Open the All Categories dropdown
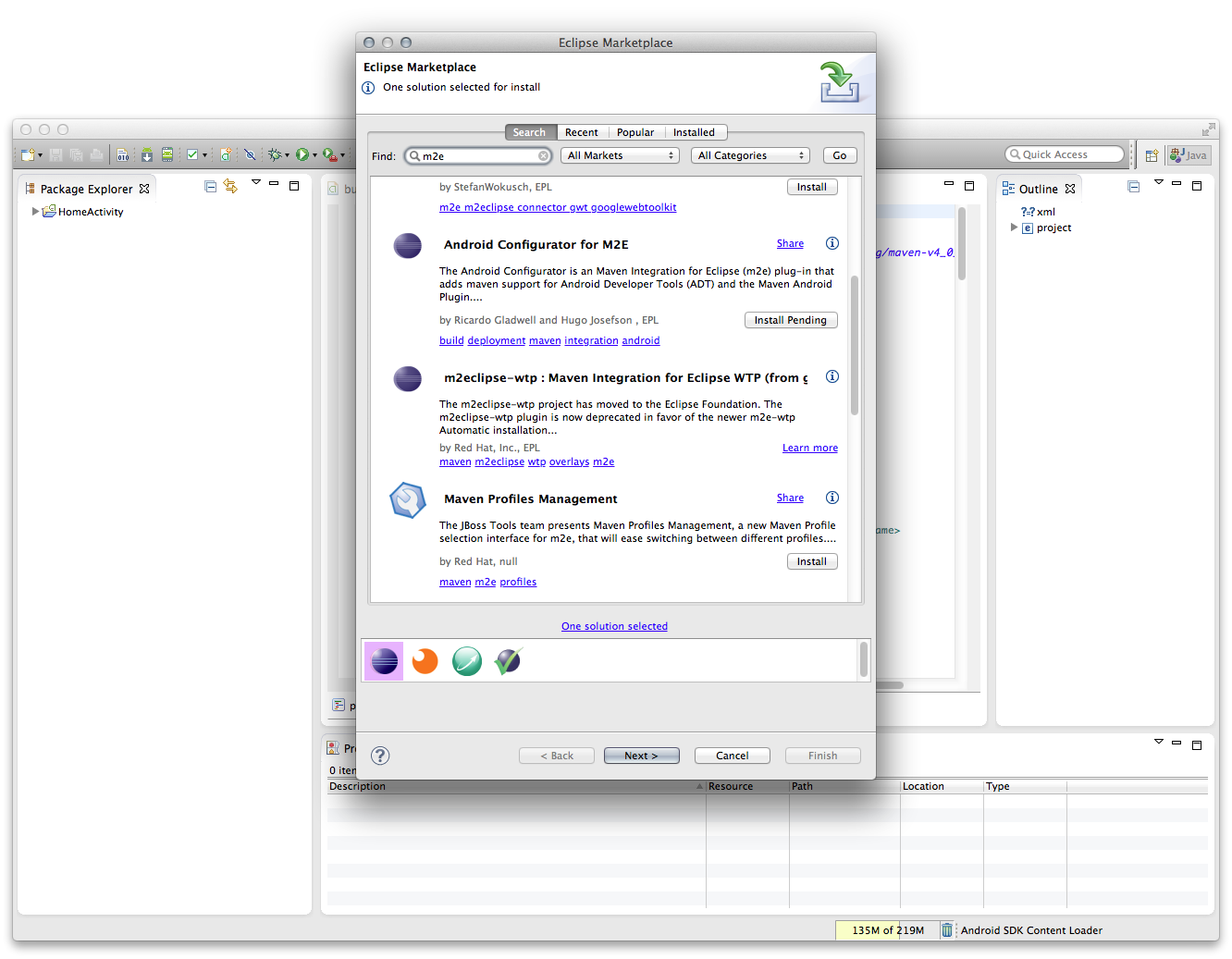This screenshot has width=1232, height=959. click(x=750, y=155)
